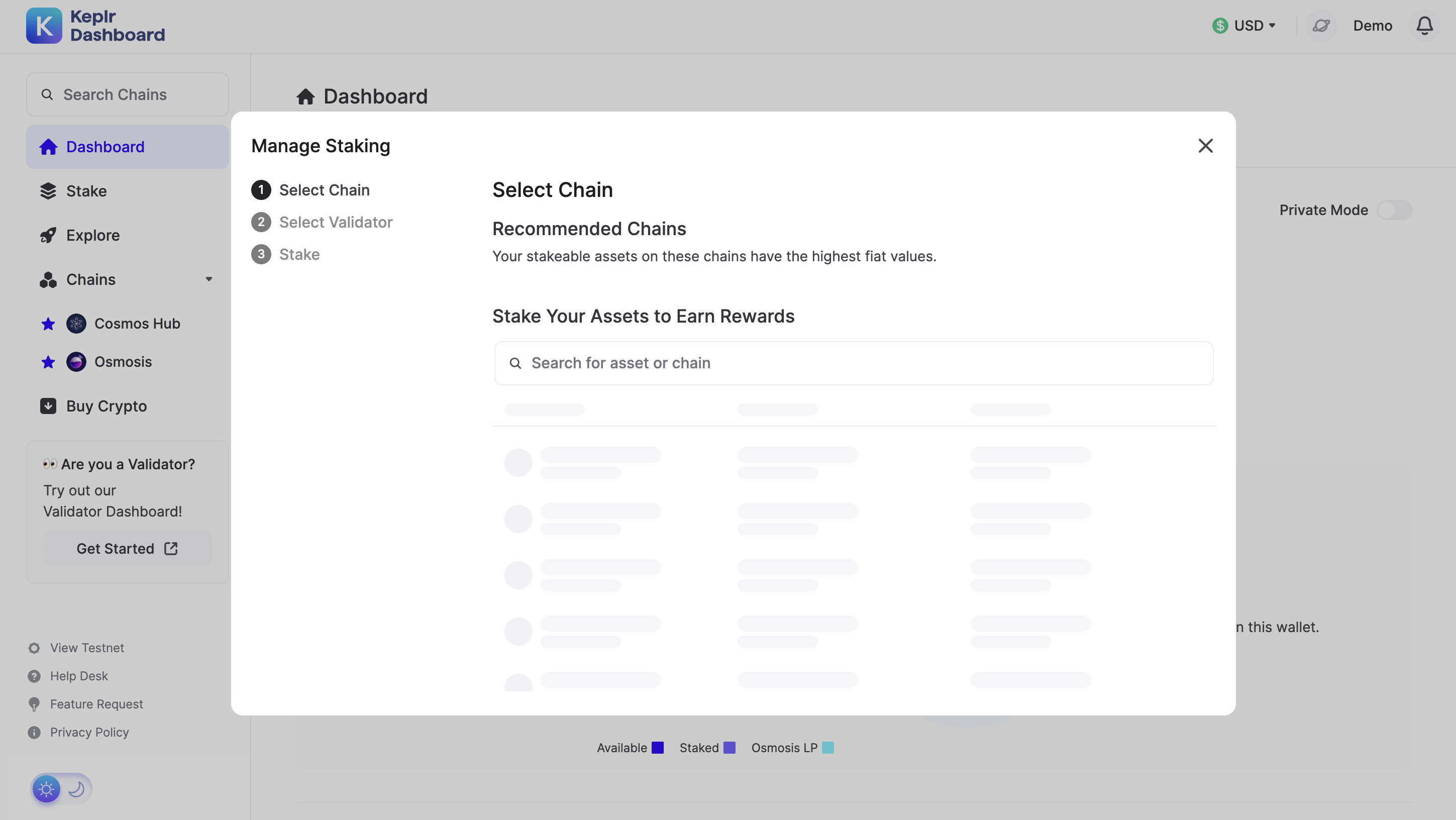Image resolution: width=1456 pixels, height=820 pixels.
Task: Click the Staked legend color swatch
Action: point(730,748)
